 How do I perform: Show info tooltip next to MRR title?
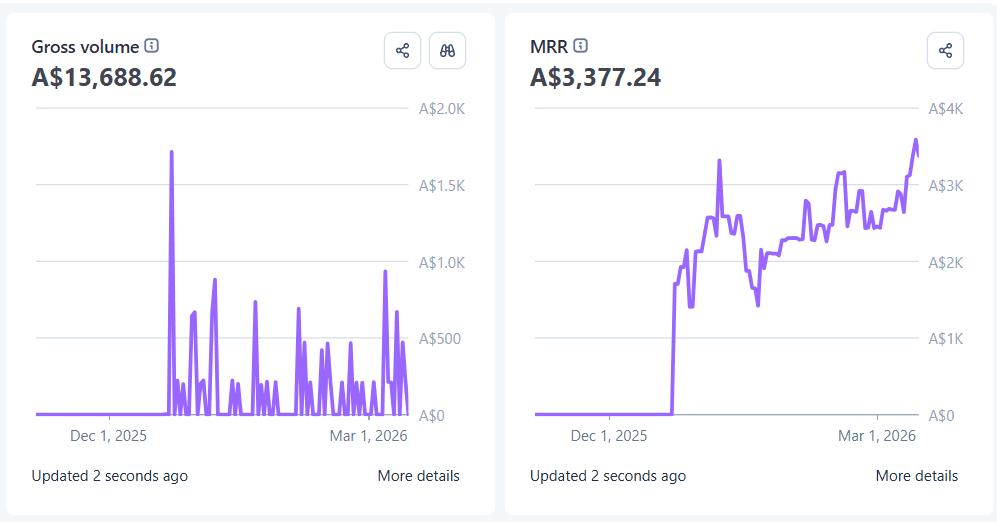click(x=581, y=46)
